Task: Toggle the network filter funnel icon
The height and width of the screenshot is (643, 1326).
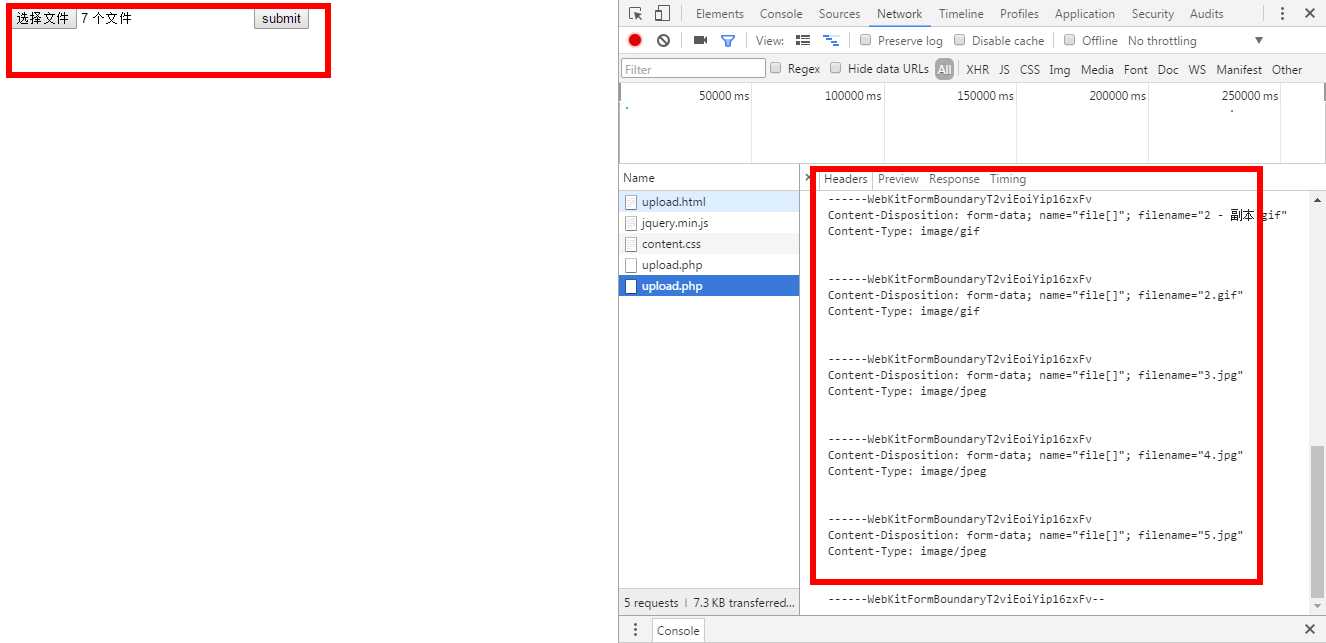Action: click(x=728, y=41)
